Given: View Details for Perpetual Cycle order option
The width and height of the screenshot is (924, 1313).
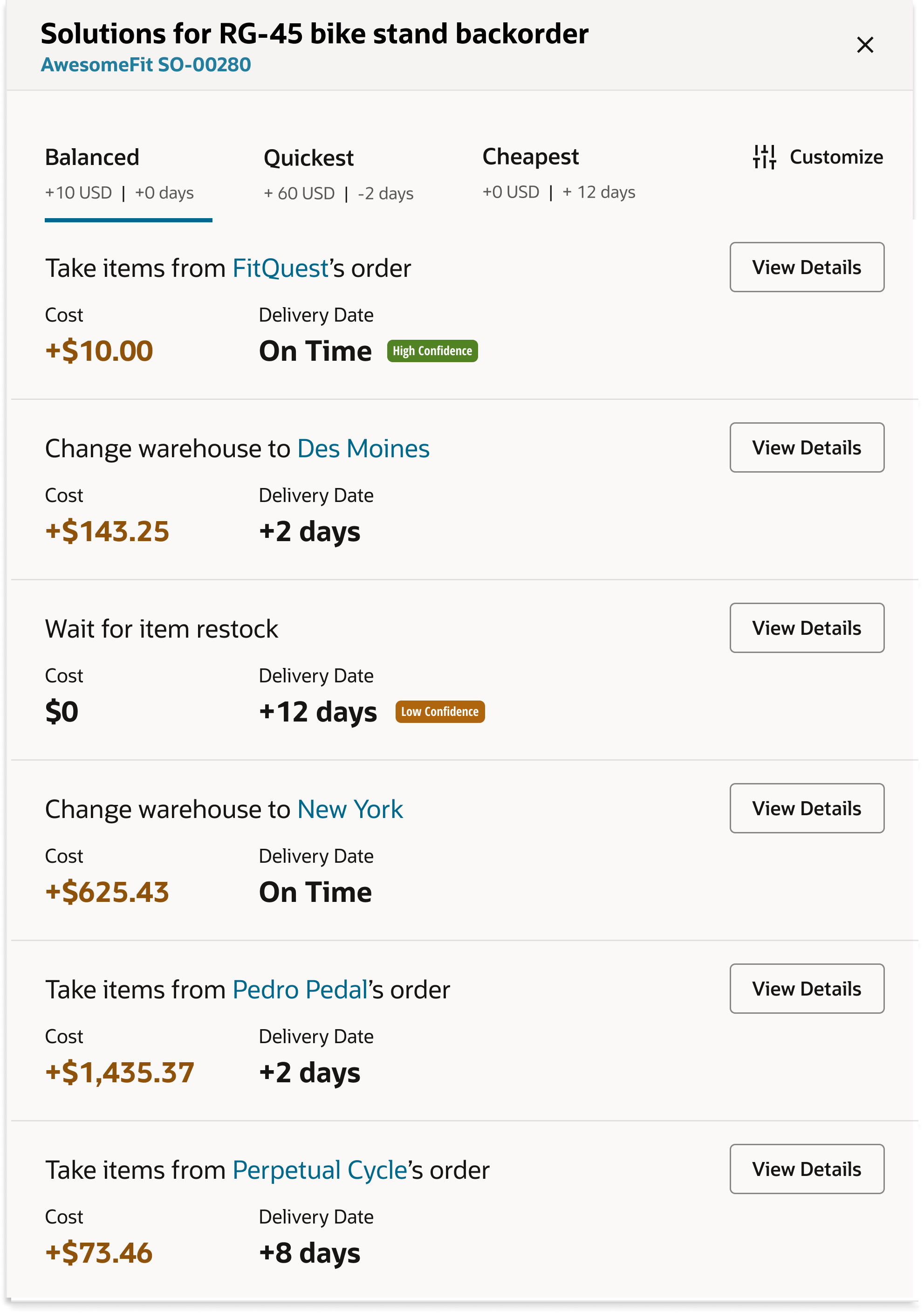Looking at the screenshot, I should coord(806,1169).
